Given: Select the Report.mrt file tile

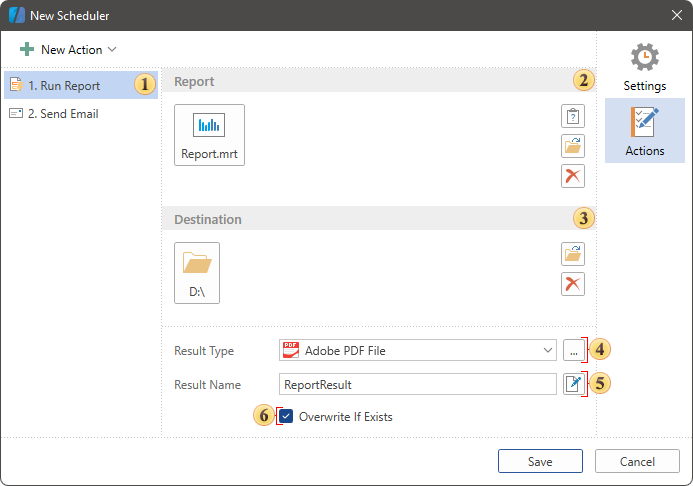Looking at the screenshot, I should click(x=209, y=135).
